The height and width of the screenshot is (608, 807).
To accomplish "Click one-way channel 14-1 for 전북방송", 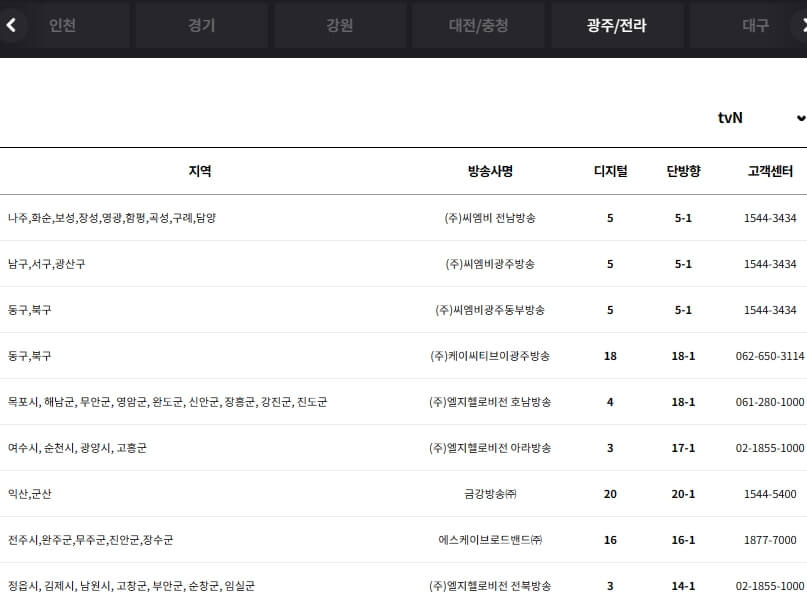I will click(683, 586).
